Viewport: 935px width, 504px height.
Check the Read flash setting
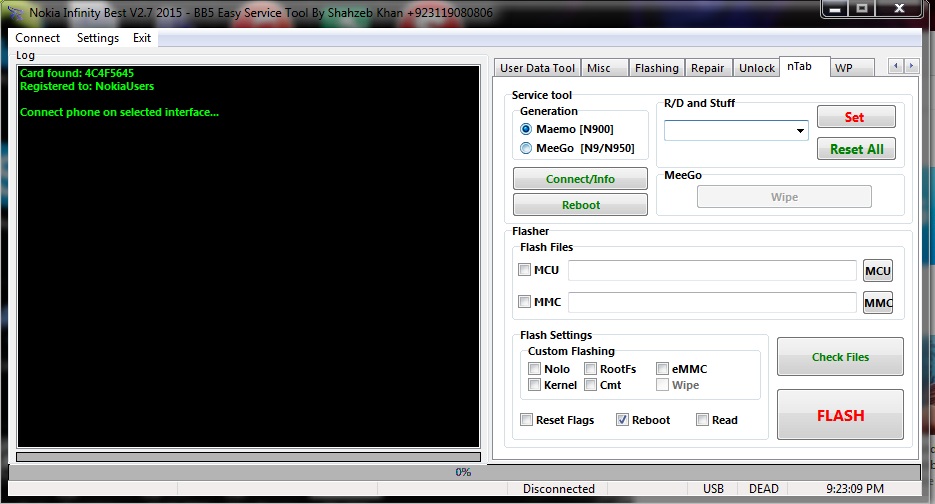tap(702, 419)
